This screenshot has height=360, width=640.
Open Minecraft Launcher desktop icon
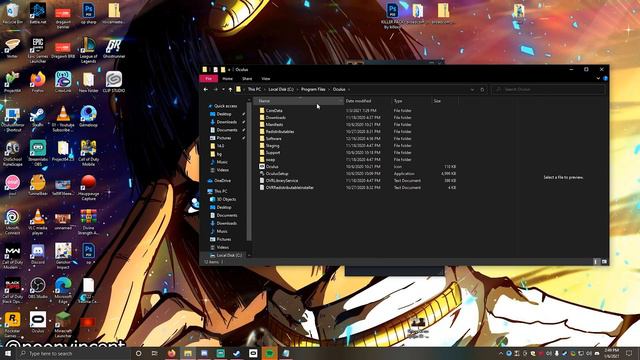63,324
